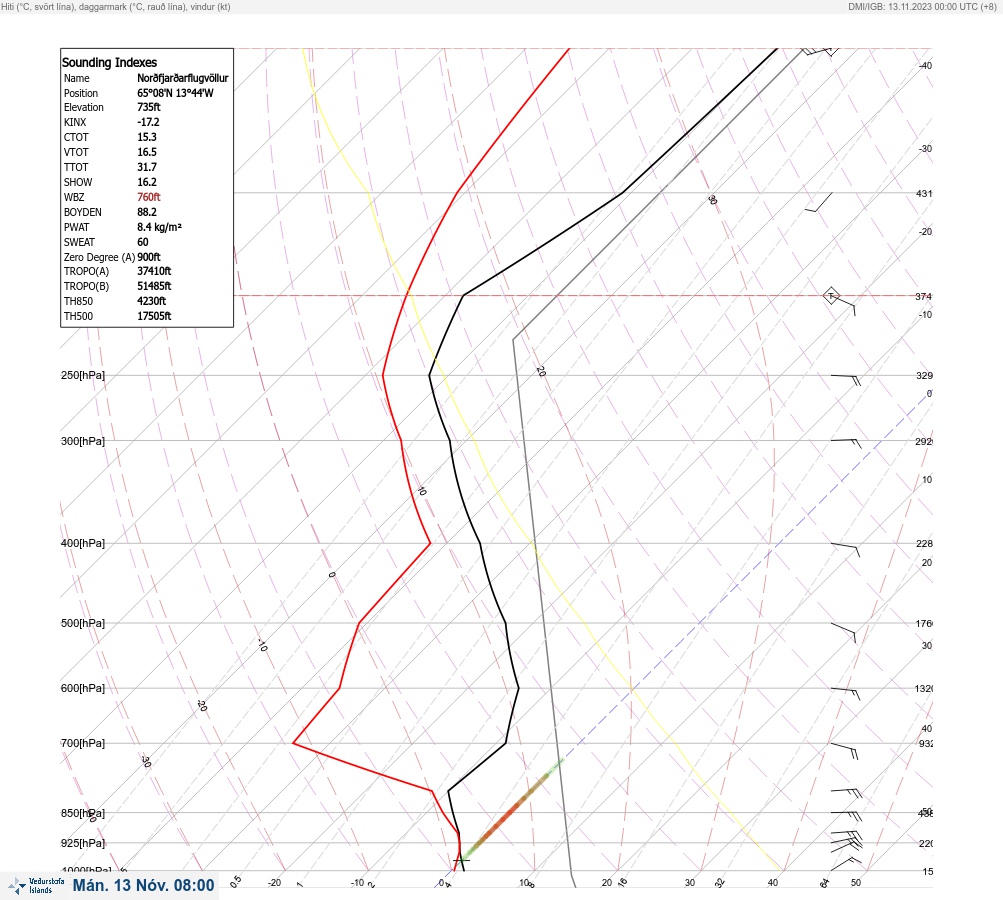Select the TROPO(A) value '37410ft'
The width and height of the screenshot is (1003, 900).
(154, 271)
